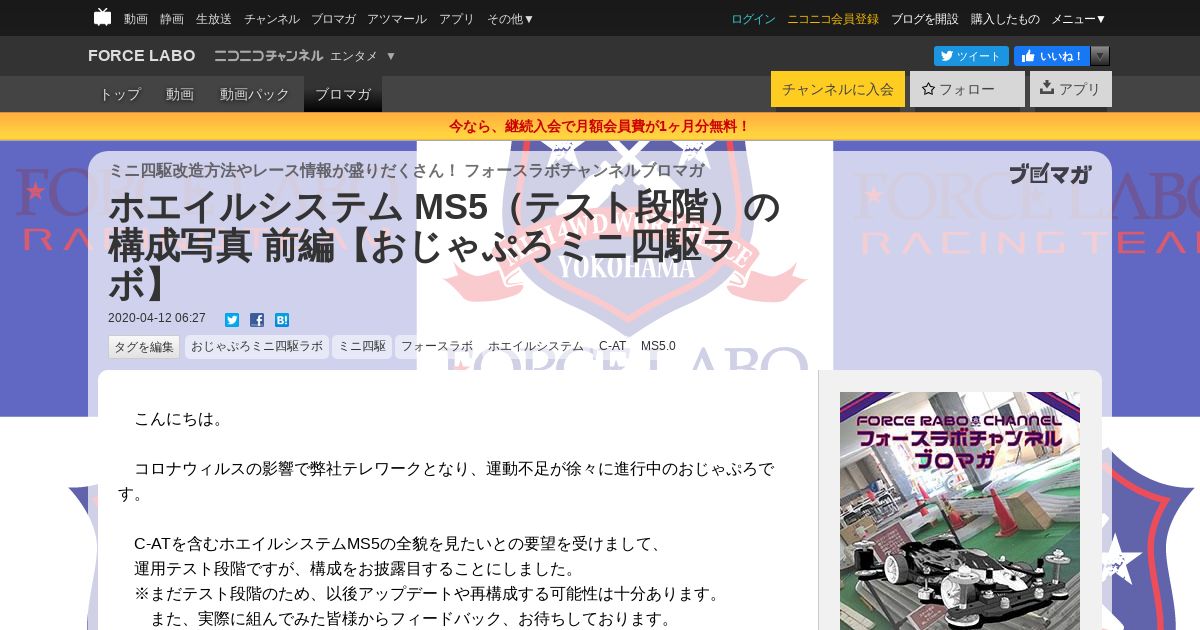Click ブログを開設 link
1200x630 pixels.
(x=924, y=19)
